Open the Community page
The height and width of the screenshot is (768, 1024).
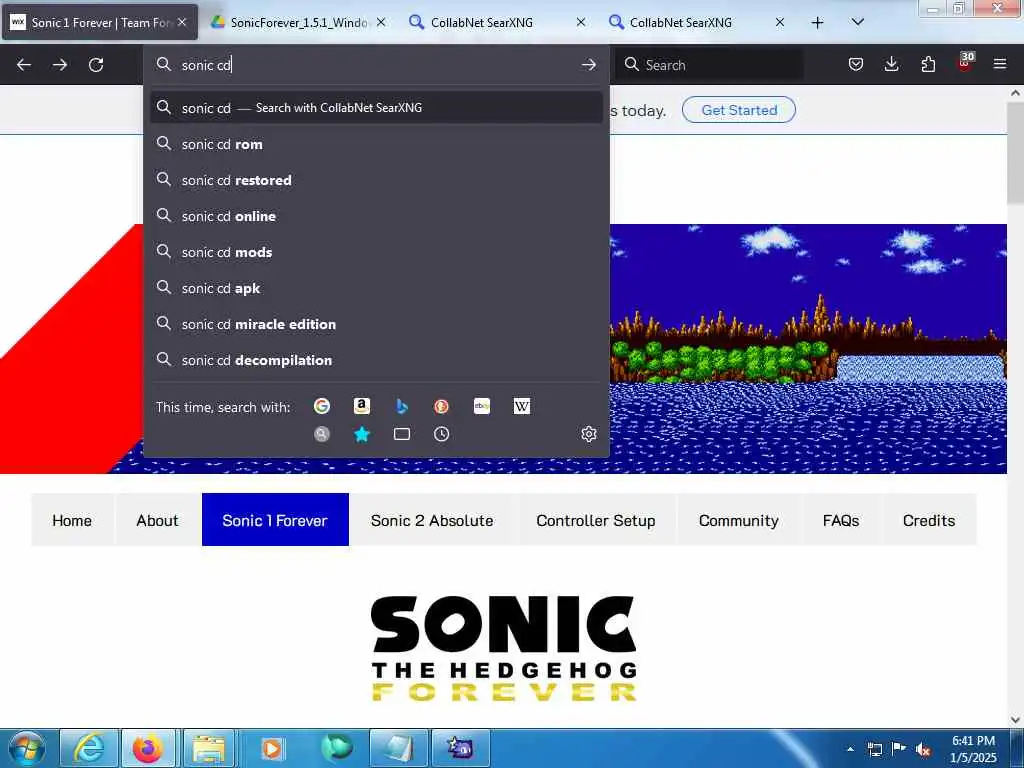click(x=739, y=520)
